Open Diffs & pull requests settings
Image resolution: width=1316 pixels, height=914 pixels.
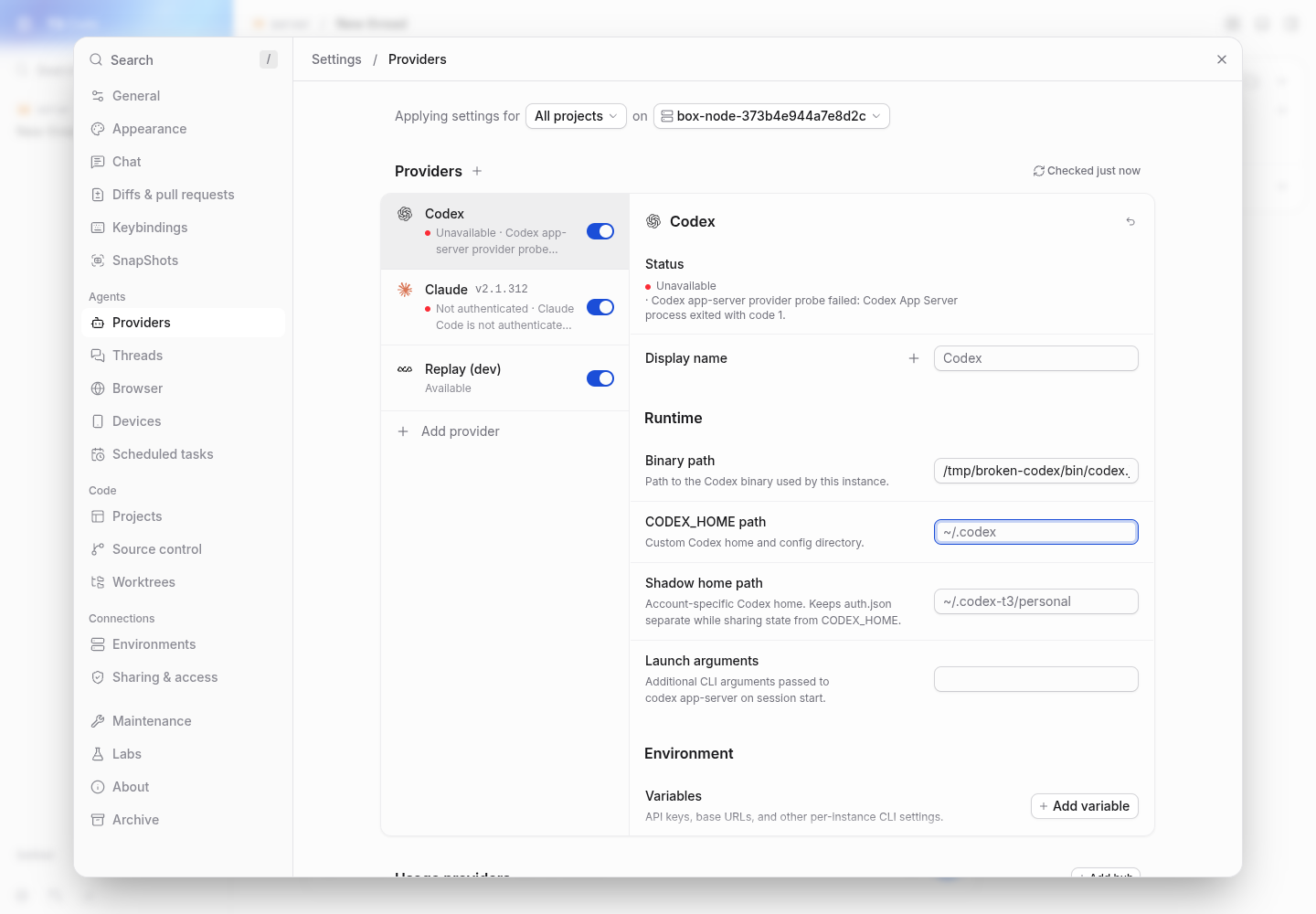[183, 195]
